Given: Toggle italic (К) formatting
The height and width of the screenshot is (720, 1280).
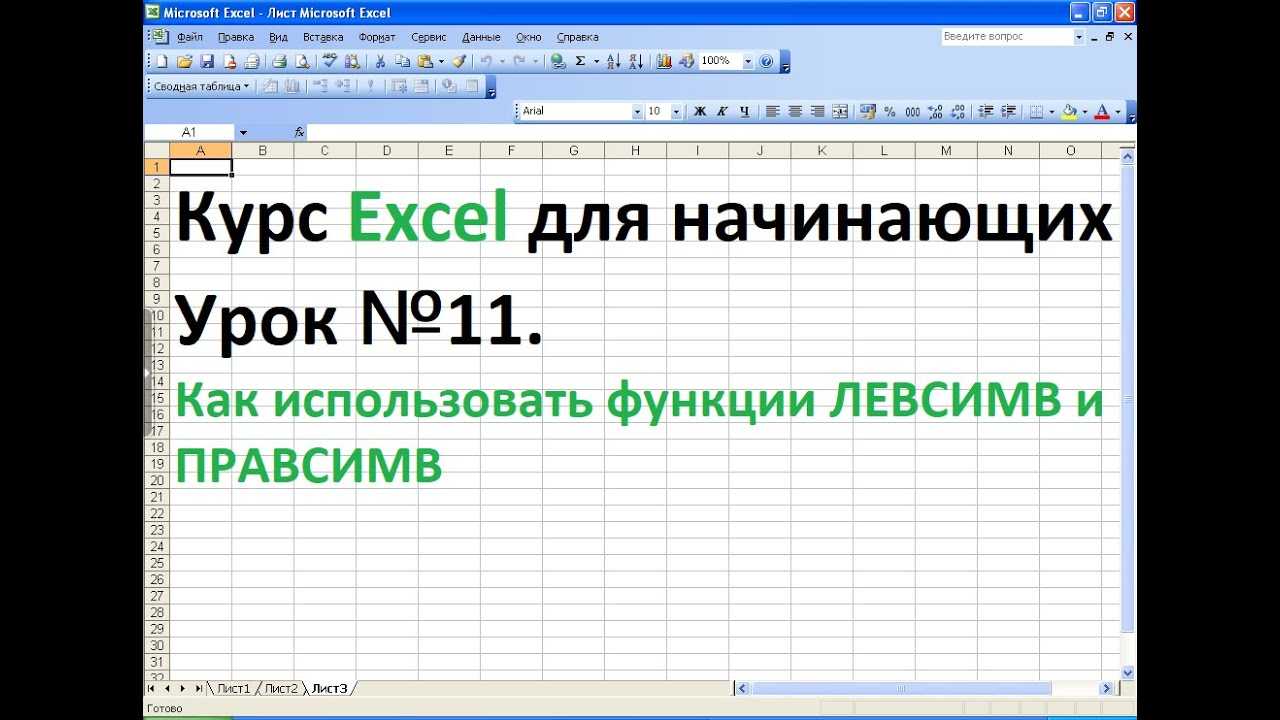Looking at the screenshot, I should [722, 112].
